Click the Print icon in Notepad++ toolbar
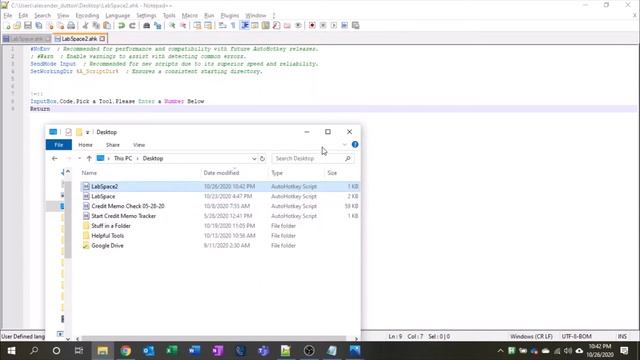This screenshot has width=640, height=360. pos(71,26)
